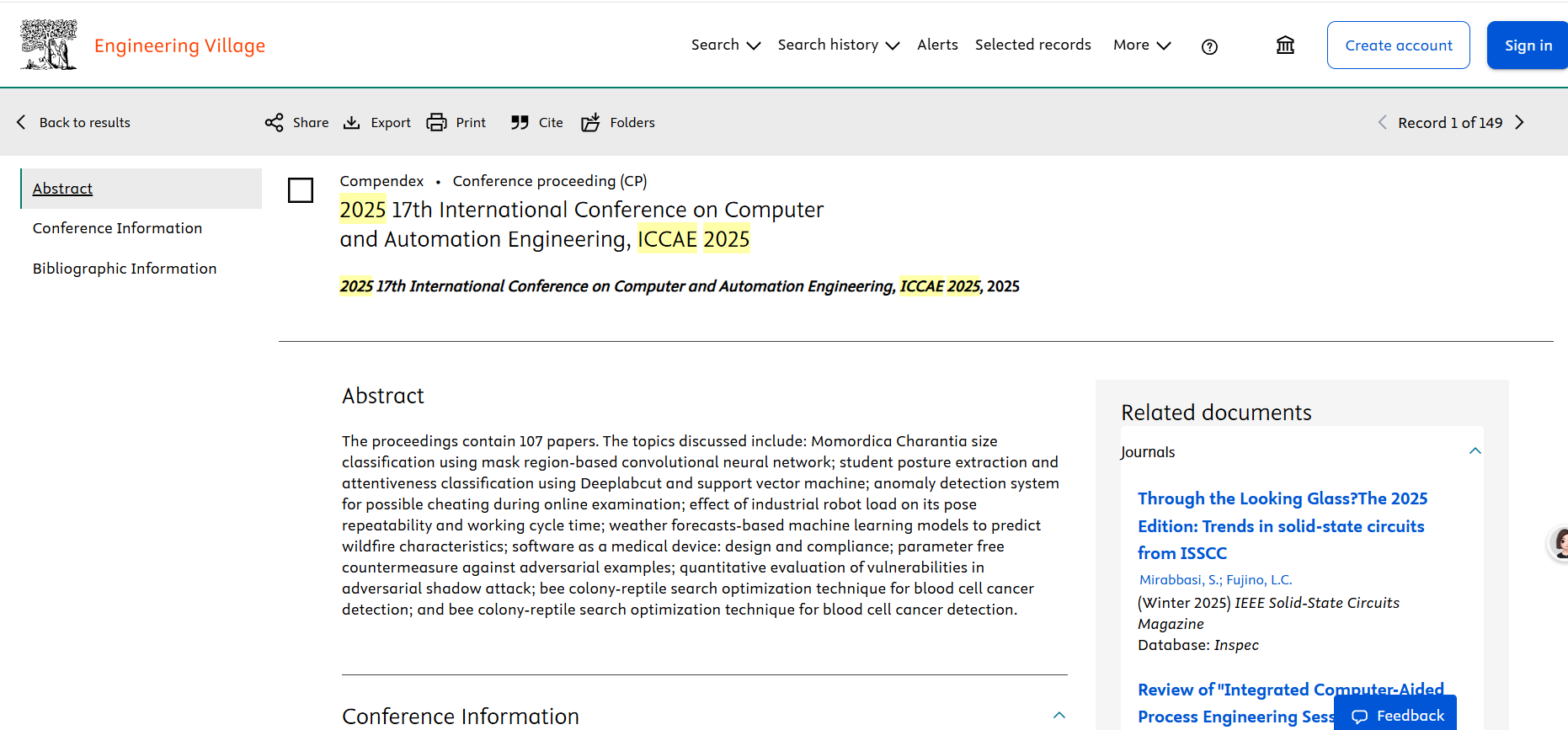The width and height of the screenshot is (1568, 730).
Task: Click the Folders icon
Action: pos(591,123)
